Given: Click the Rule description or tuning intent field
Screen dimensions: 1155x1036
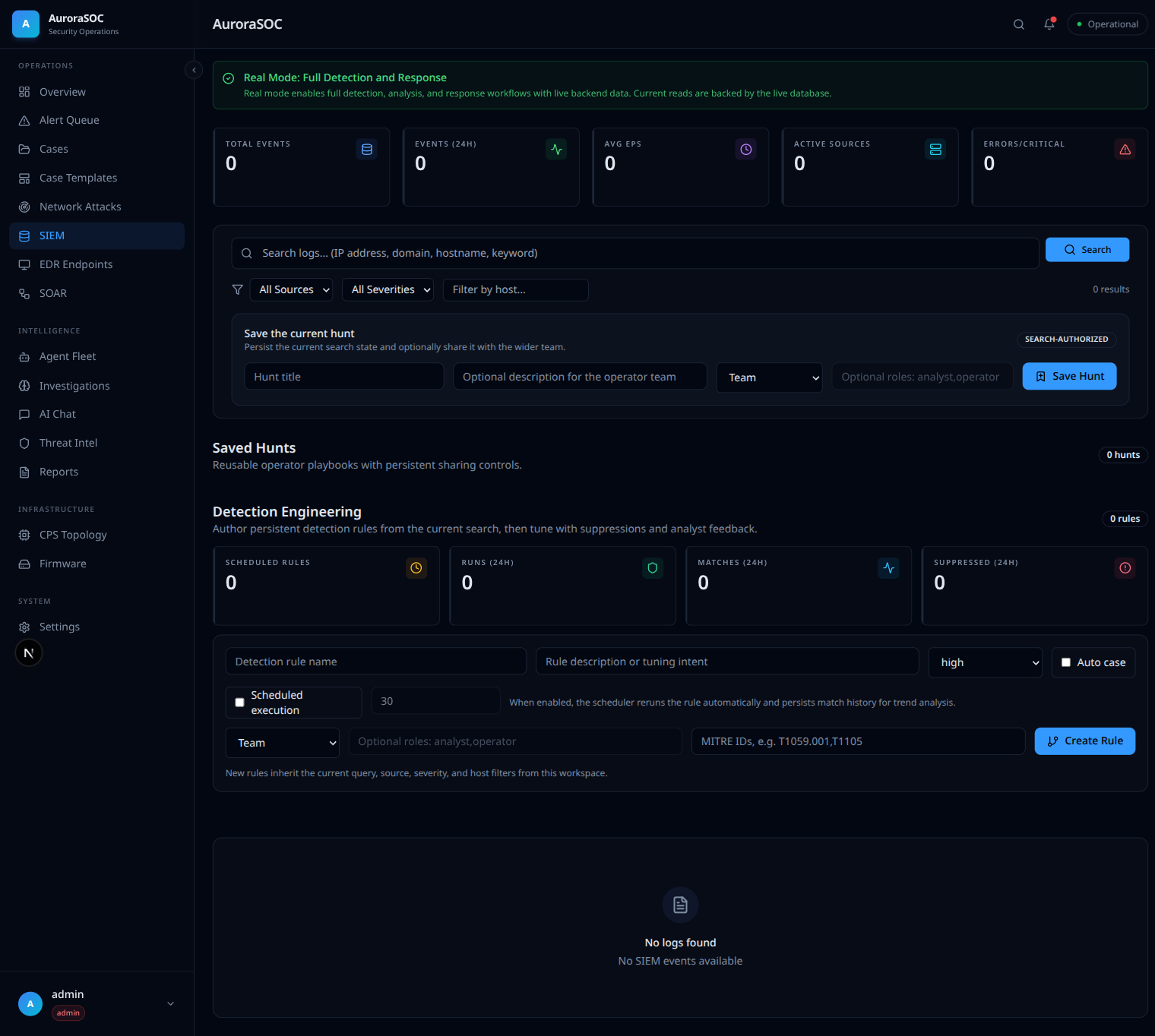Looking at the screenshot, I should pyautogui.click(x=727, y=662).
